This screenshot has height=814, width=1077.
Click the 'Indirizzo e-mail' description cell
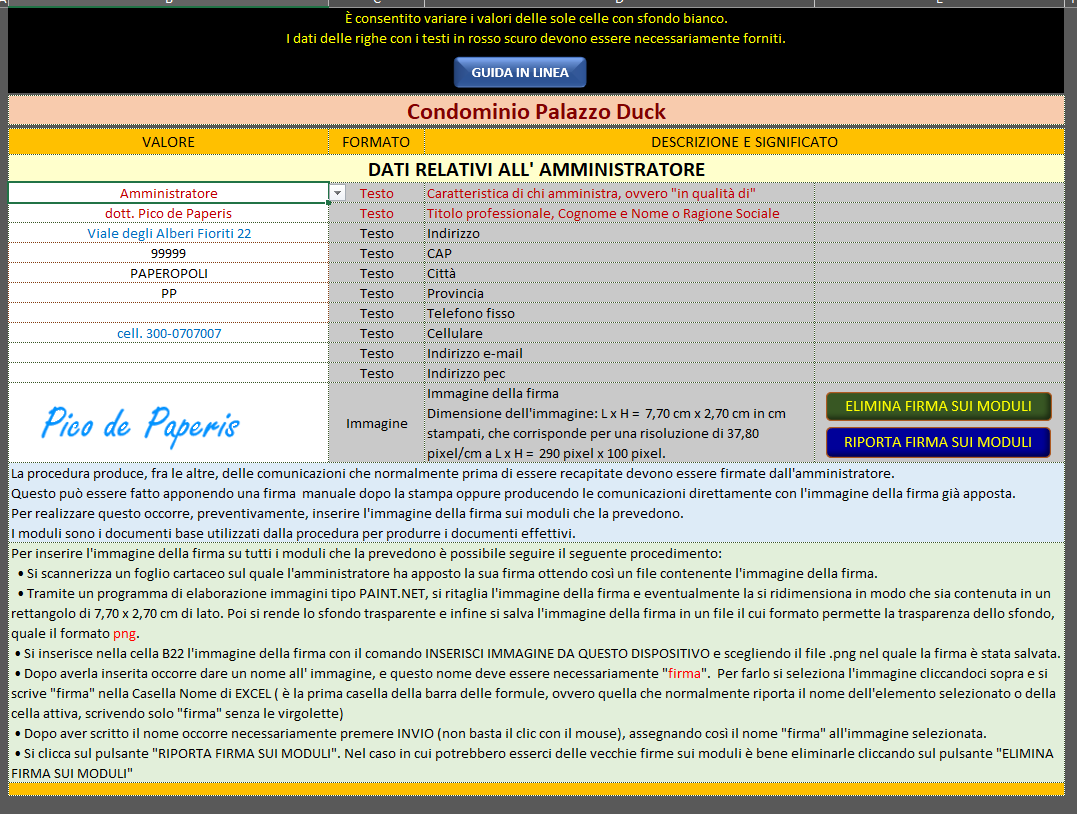(x=620, y=353)
